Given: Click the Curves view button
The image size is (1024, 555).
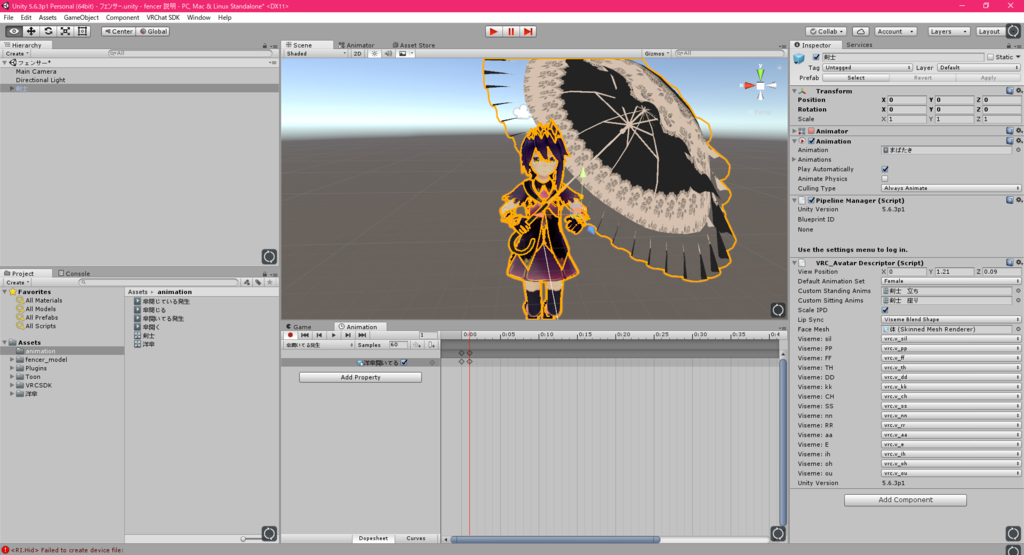Looking at the screenshot, I should [x=416, y=539].
